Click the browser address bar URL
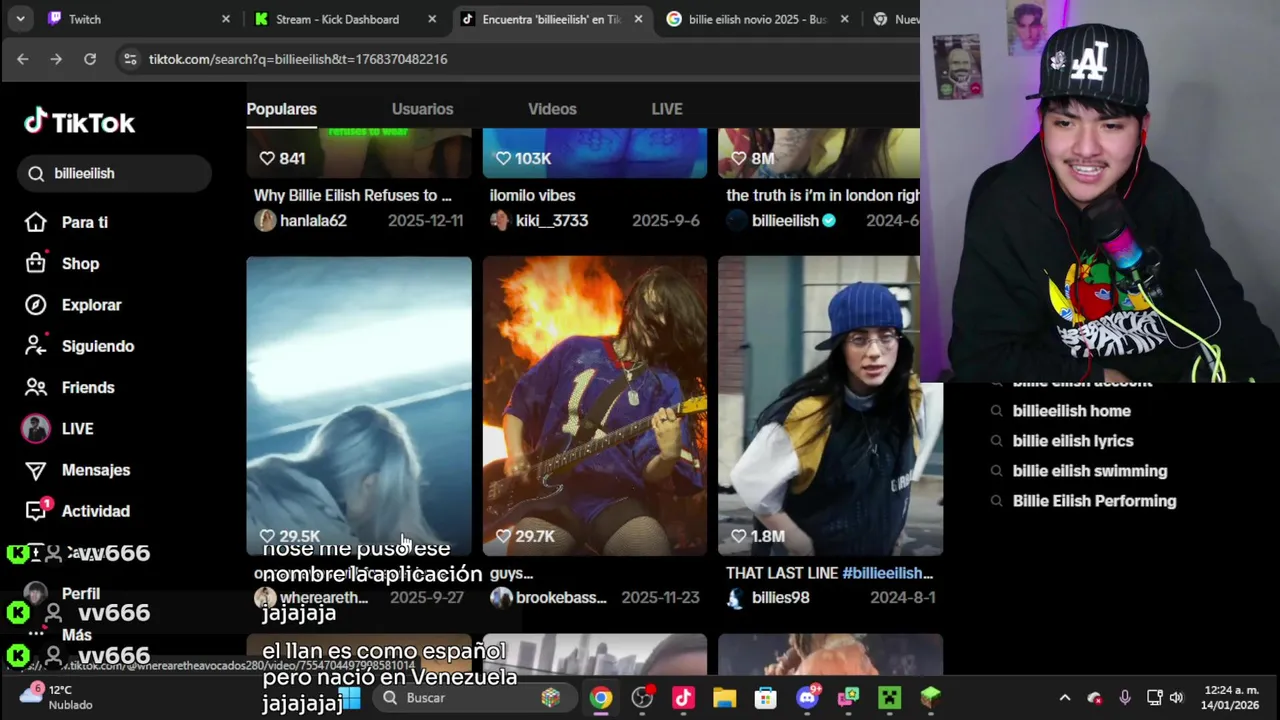Image resolution: width=1280 pixels, height=720 pixels. pos(298,59)
